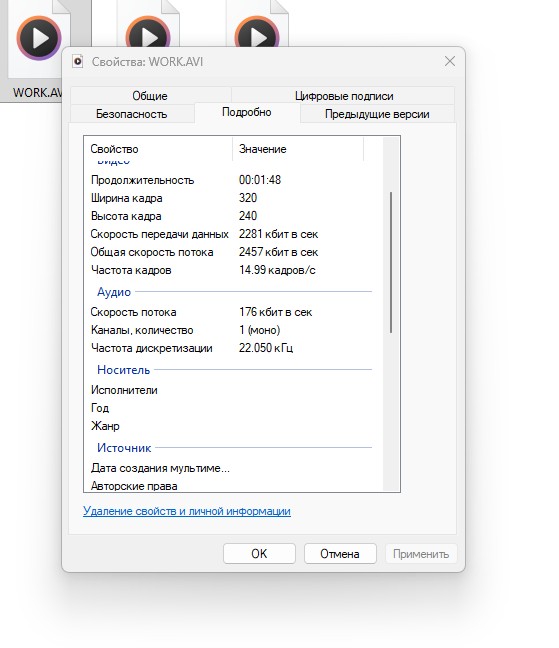Click the ОК button
Image resolution: width=559 pixels, height=648 pixels.
[259, 553]
